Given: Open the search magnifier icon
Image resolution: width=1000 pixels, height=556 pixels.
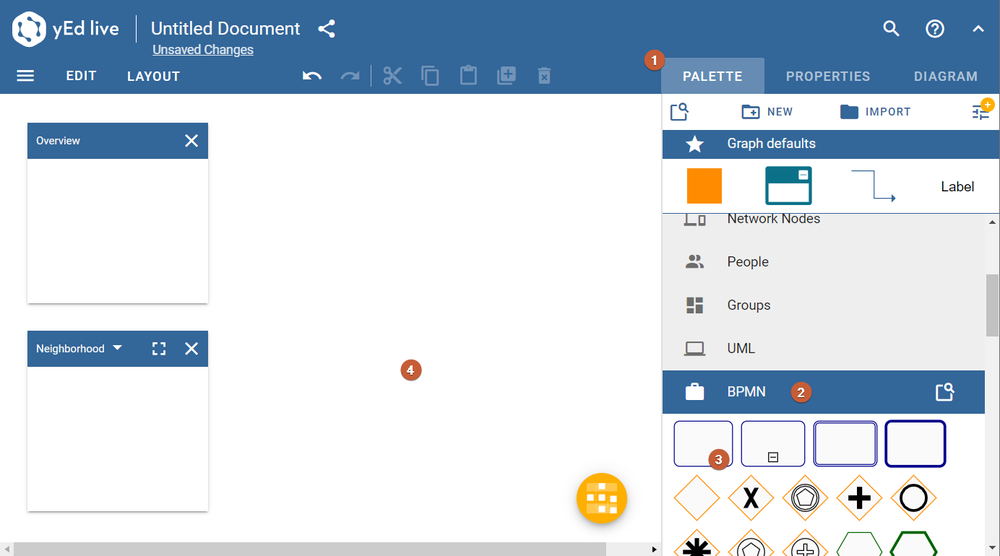Looking at the screenshot, I should [x=891, y=29].
